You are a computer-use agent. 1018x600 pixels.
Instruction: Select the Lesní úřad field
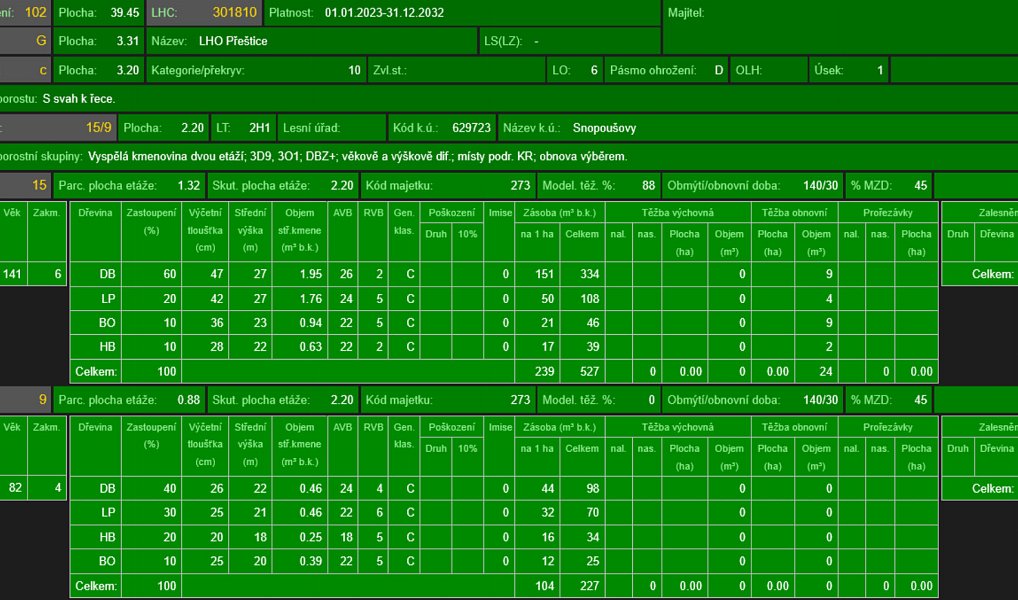[x=332, y=128]
